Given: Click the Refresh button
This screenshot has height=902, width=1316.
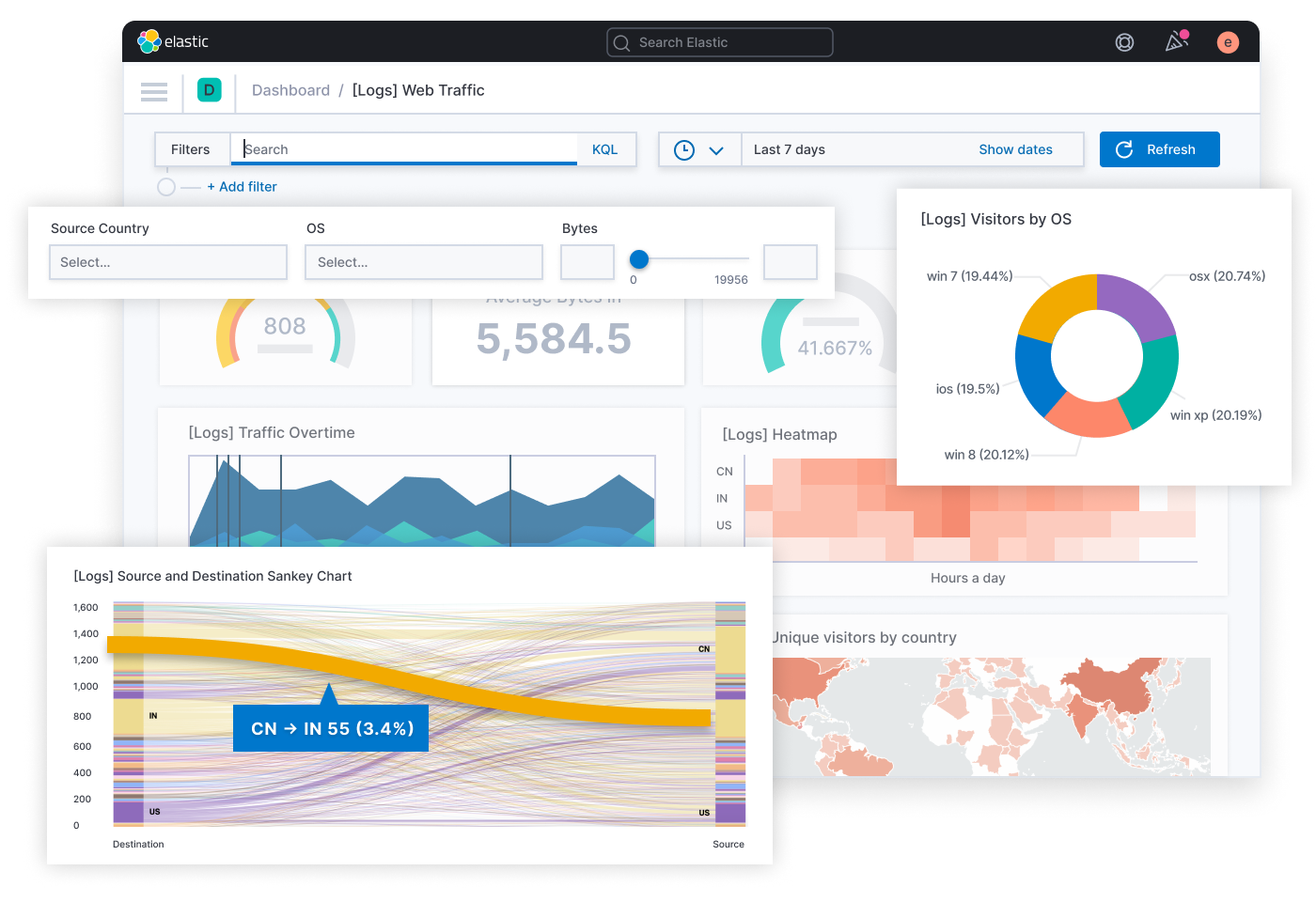Looking at the screenshot, I should (1159, 149).
